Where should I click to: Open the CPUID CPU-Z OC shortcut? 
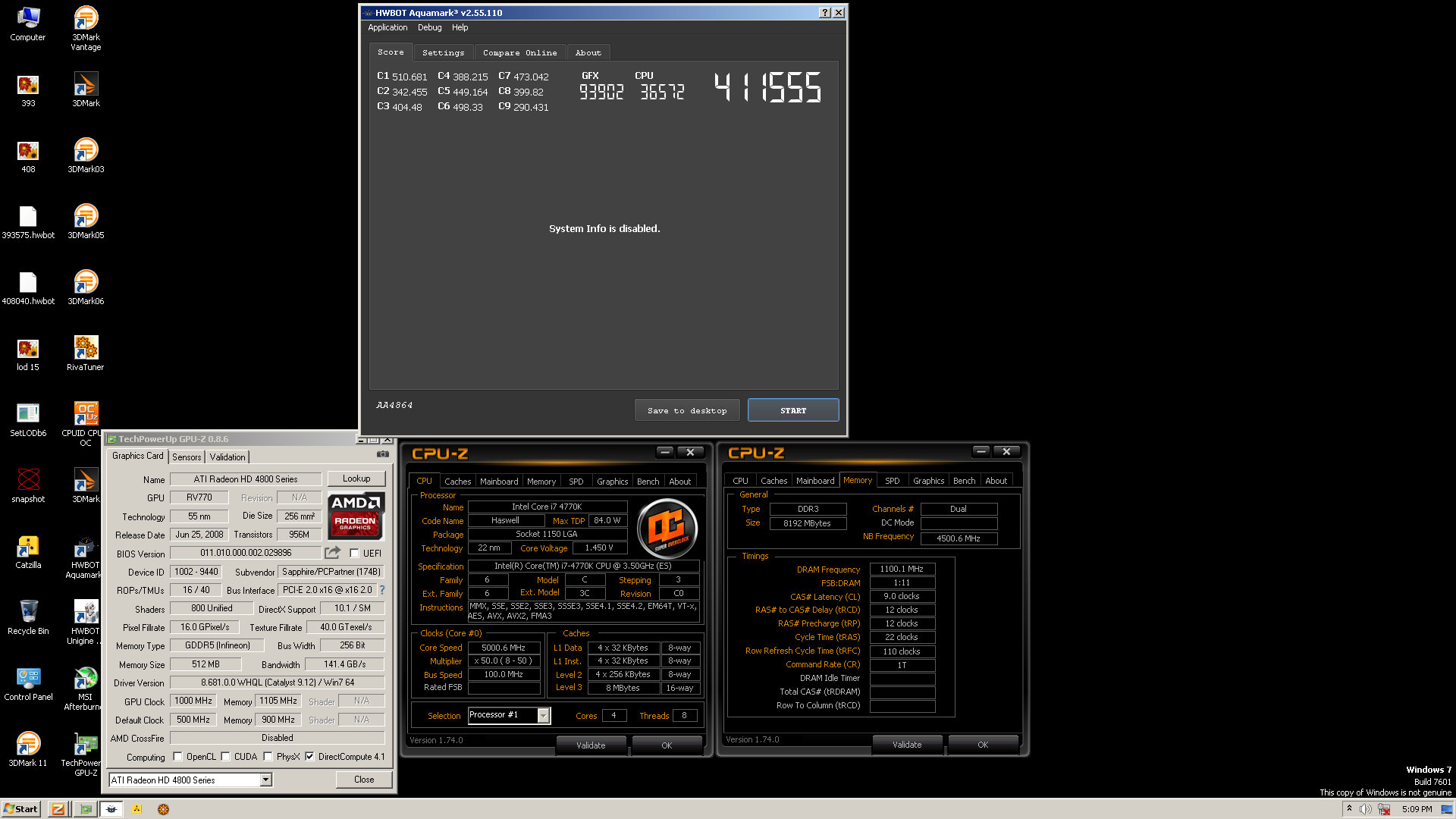[x=86, y=424]
